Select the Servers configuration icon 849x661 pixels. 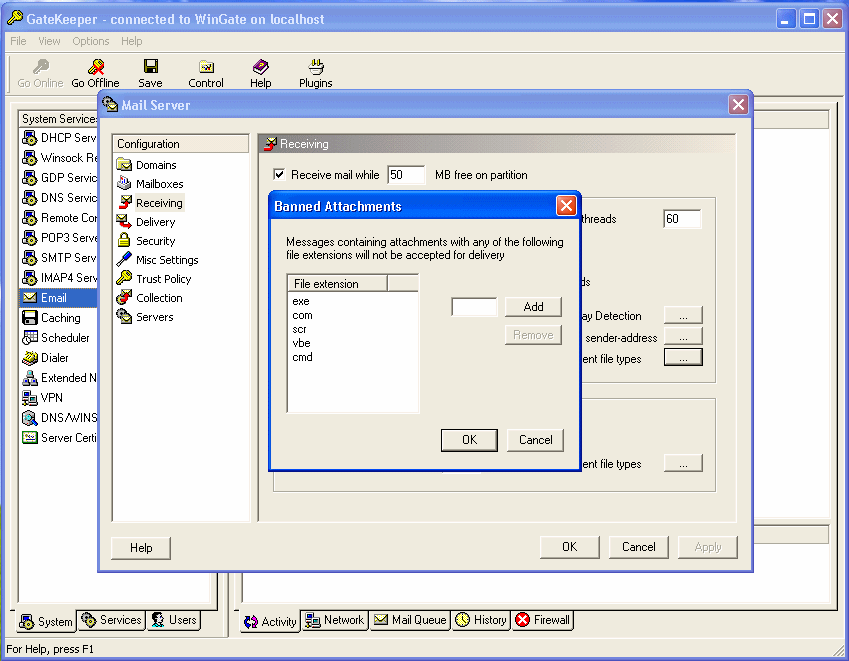pyautogui.click(x=125, y=316)
